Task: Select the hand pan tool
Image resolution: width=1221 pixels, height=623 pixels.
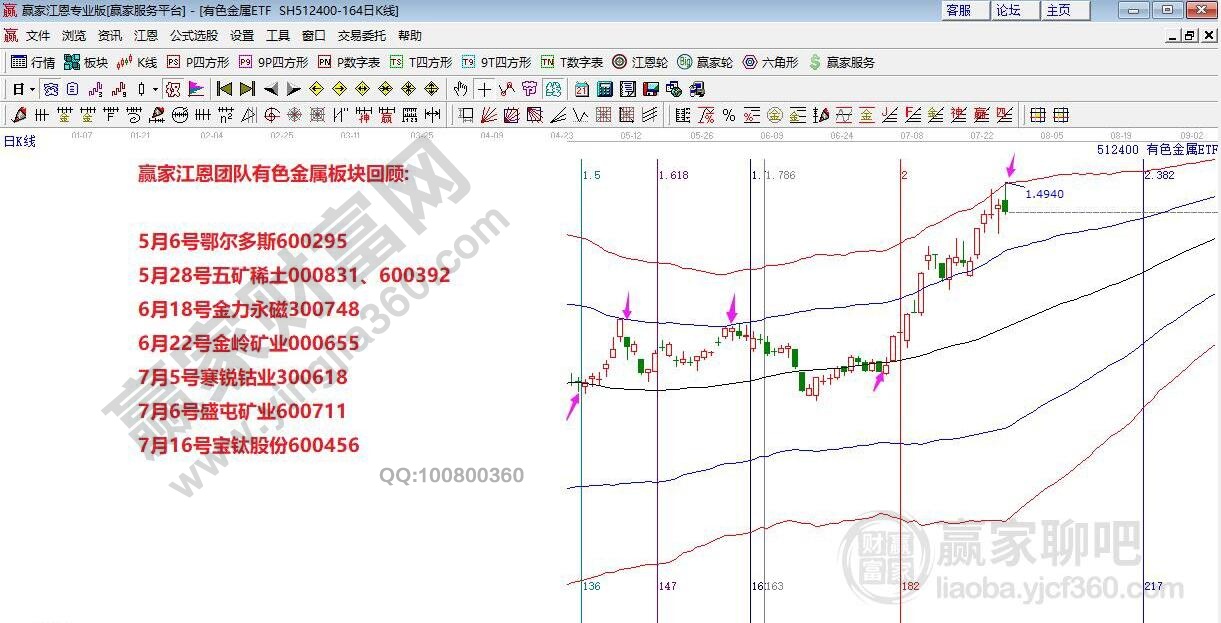Action: pyautogui.click(x=461, y=89)
